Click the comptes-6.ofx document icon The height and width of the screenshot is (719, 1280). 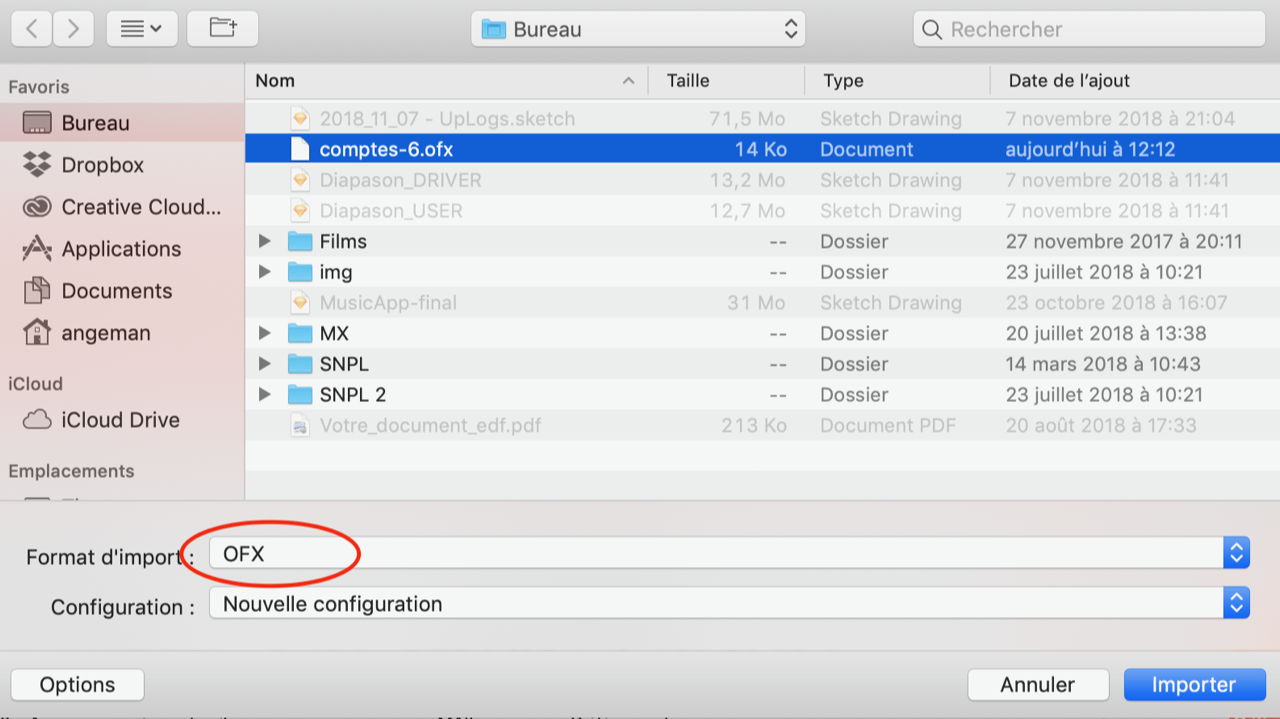pyautogui.click(x=300, y=149)
